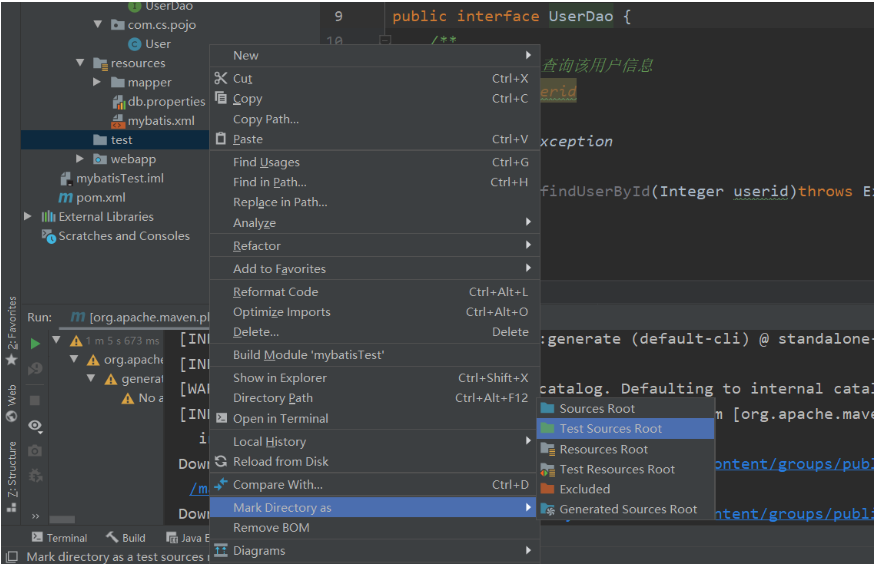Click the Compare With icon
875x564 pixels.
click(221, 484)
